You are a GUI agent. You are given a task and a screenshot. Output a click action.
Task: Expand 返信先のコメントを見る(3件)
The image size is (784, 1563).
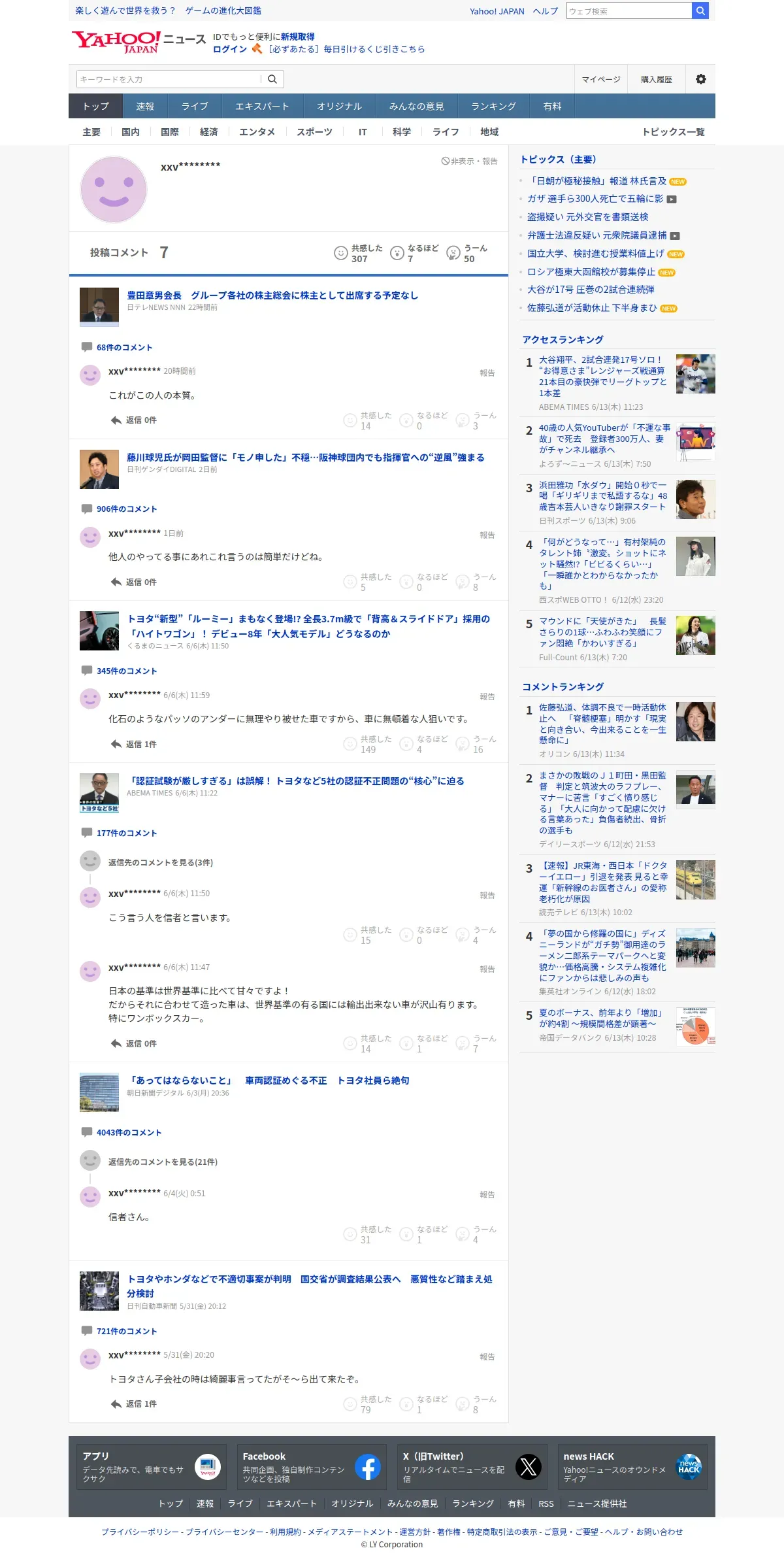[x=161, y=862]
